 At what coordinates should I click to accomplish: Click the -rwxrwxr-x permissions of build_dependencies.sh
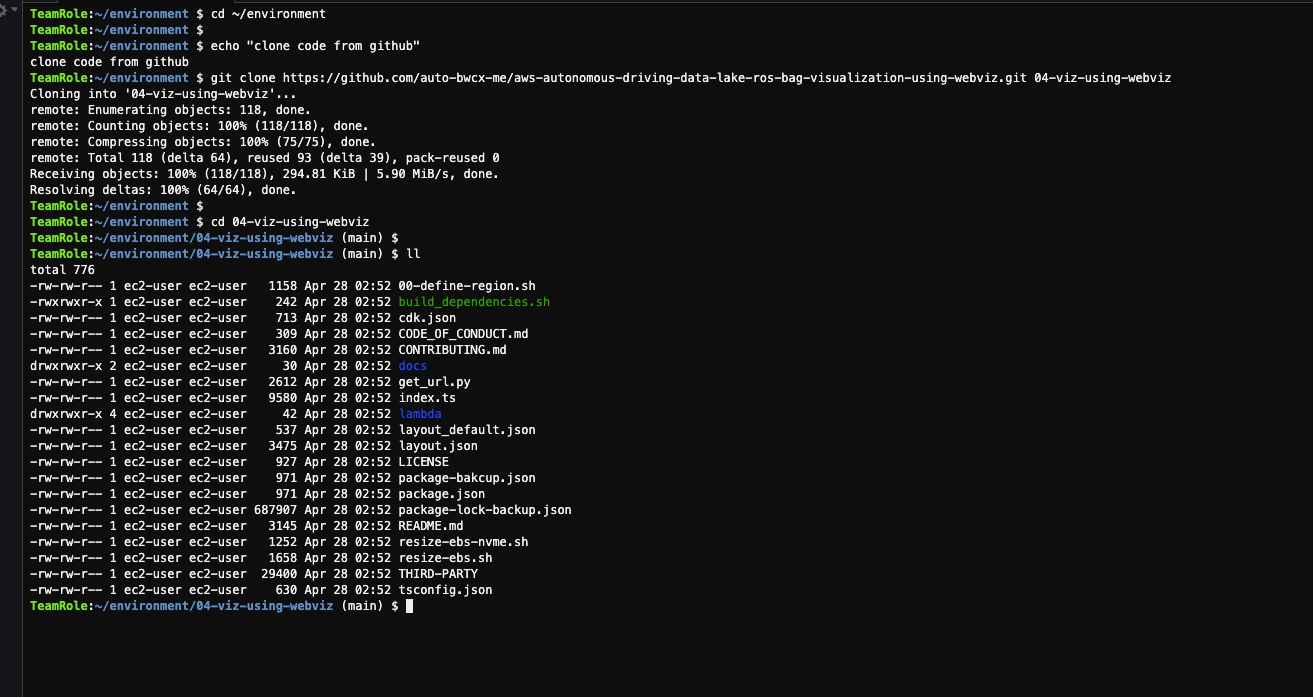(x=66, y=302)
